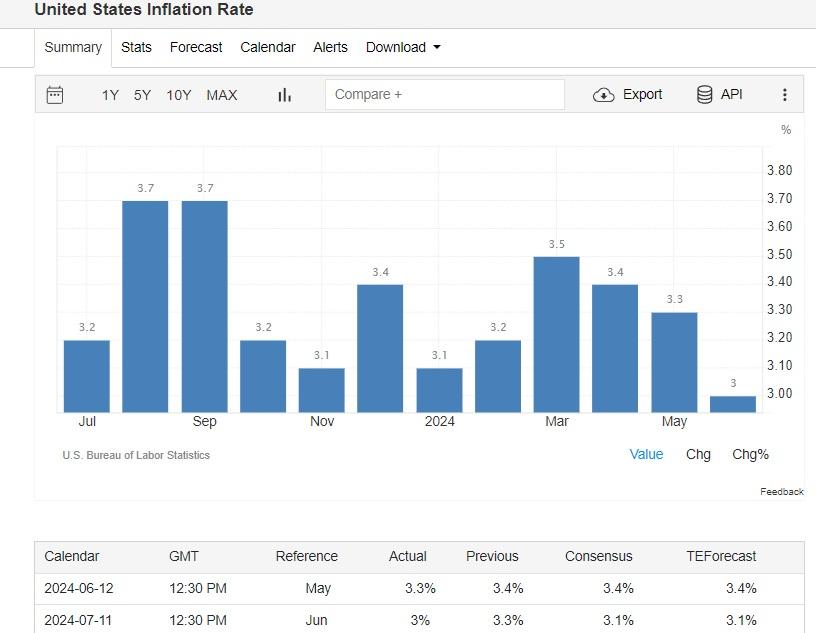This screenshot has width=816, height=633.
Task: Select the 10Y time range
Action: click(x=179, y=95)
